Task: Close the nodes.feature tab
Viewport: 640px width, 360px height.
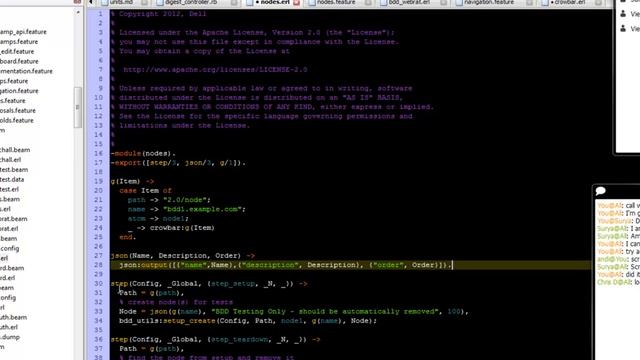Action: pyautogui.click(x=368, y=2)
